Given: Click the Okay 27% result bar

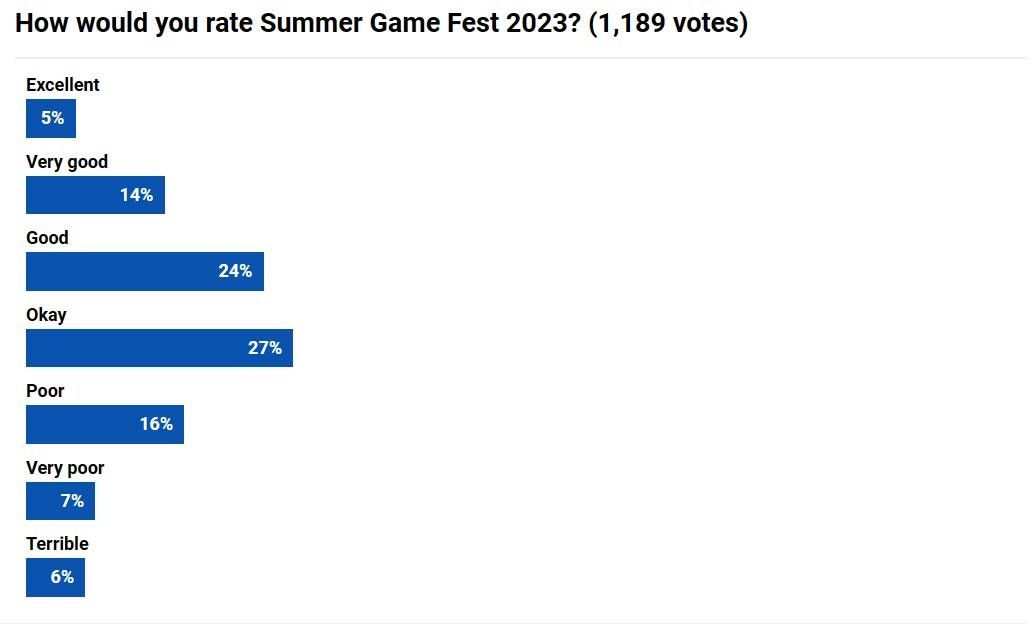Looking at the screenshot, I should [x=160, y=348].
